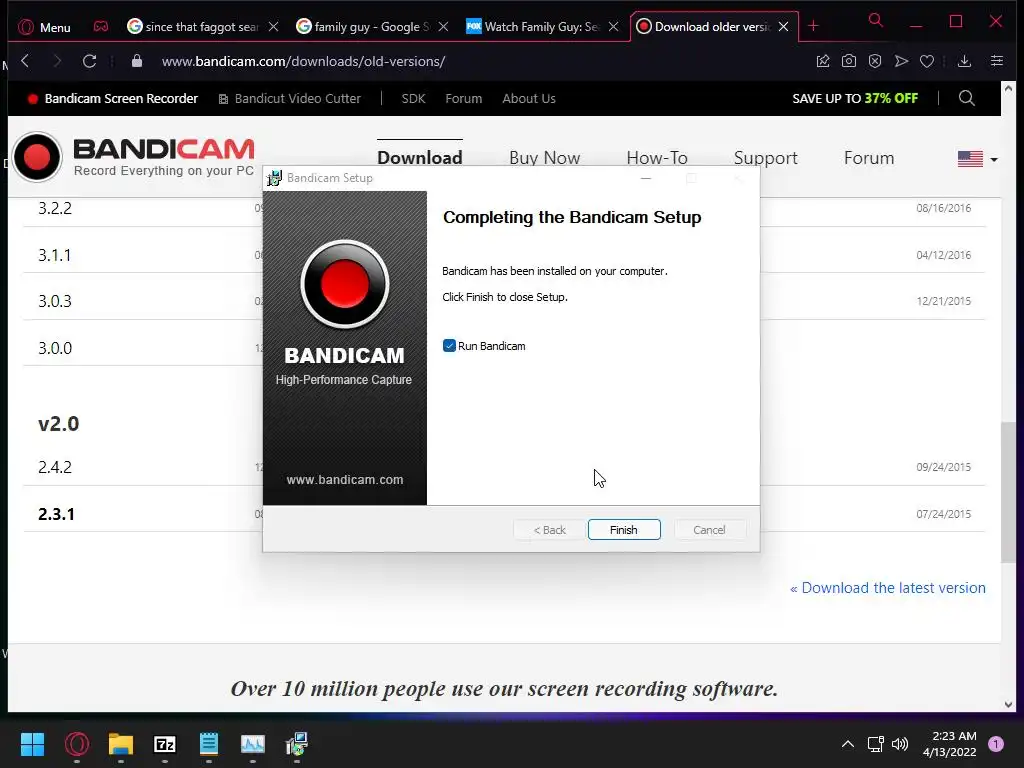Click the share page icon in address bar
Screen dimensions: 1024x768
[x=823, y=61]
